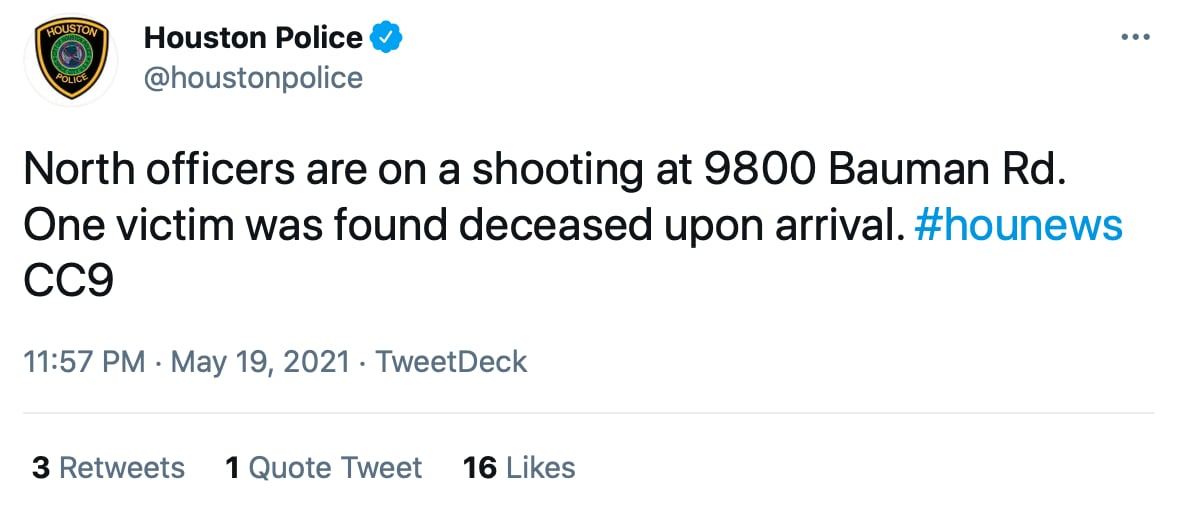The image size is (1186, 510).
Task: Click the 11:57 PM timestamp
Action: (84, 361)
